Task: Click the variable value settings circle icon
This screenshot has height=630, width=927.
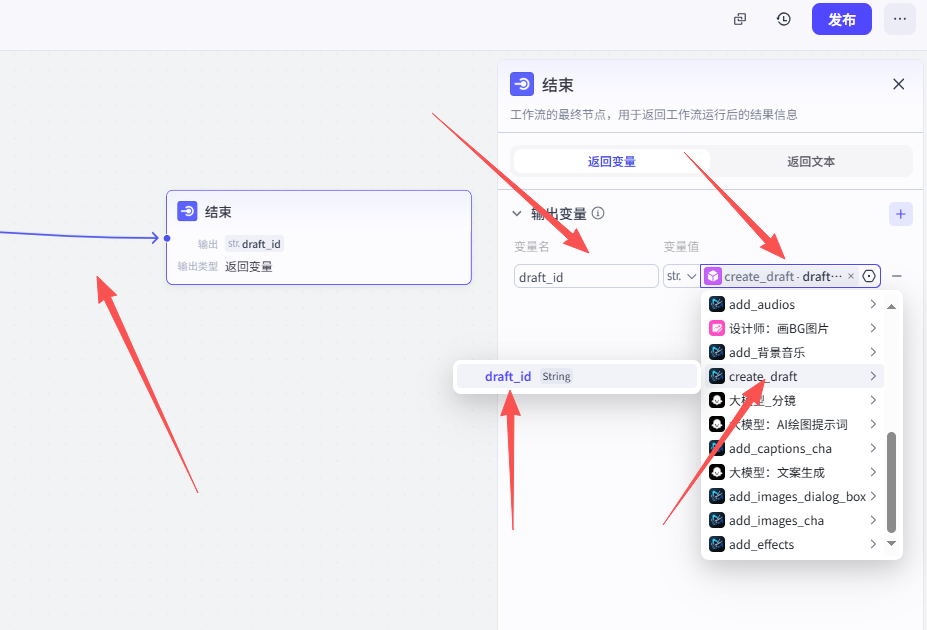Action: (869, 276)
